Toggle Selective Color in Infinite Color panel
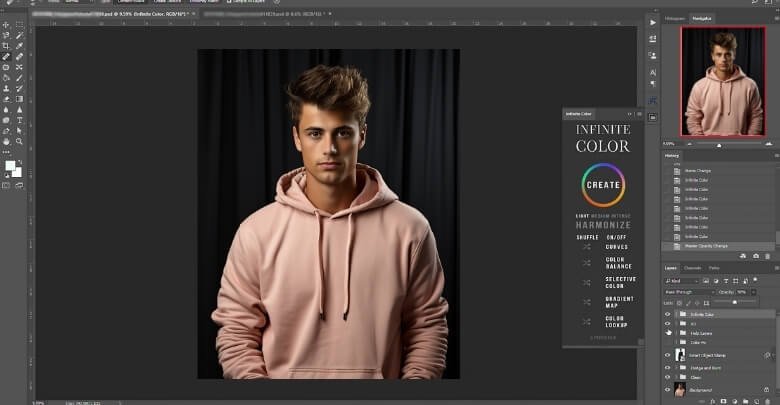The image size is (780, 405). tap(620, 283)
